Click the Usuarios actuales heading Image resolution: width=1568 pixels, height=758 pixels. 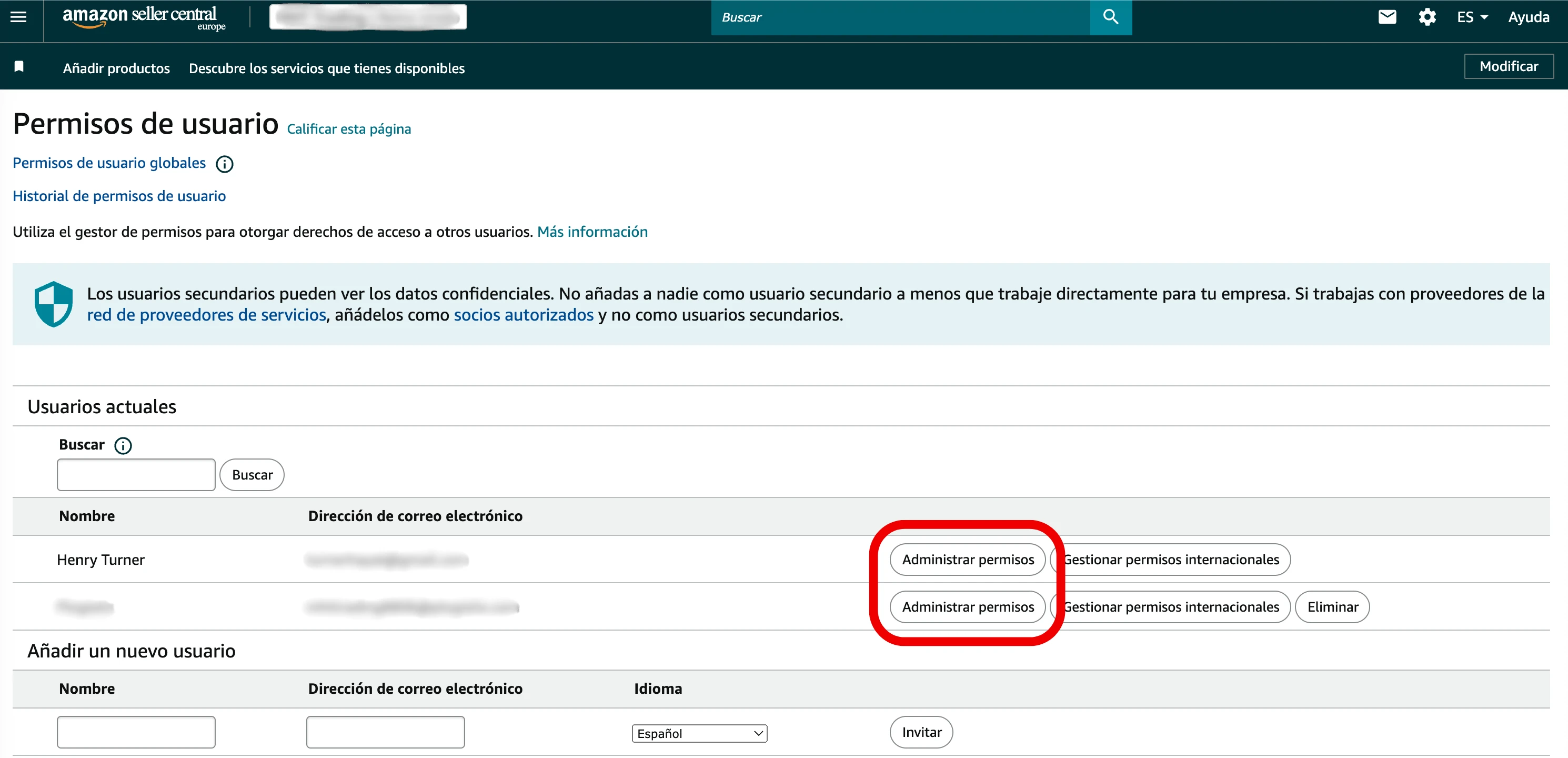[102, 407]
